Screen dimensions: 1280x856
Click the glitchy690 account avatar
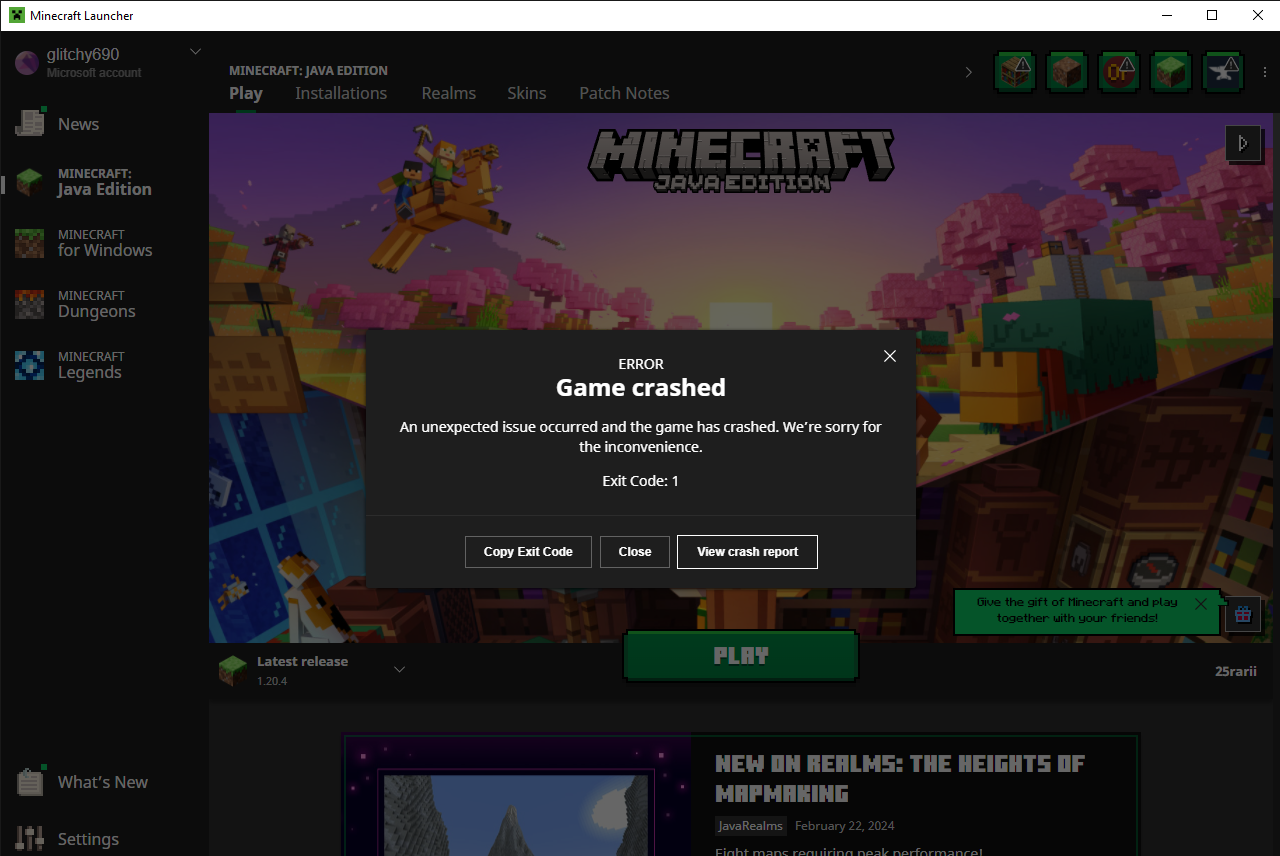point(27,62)
